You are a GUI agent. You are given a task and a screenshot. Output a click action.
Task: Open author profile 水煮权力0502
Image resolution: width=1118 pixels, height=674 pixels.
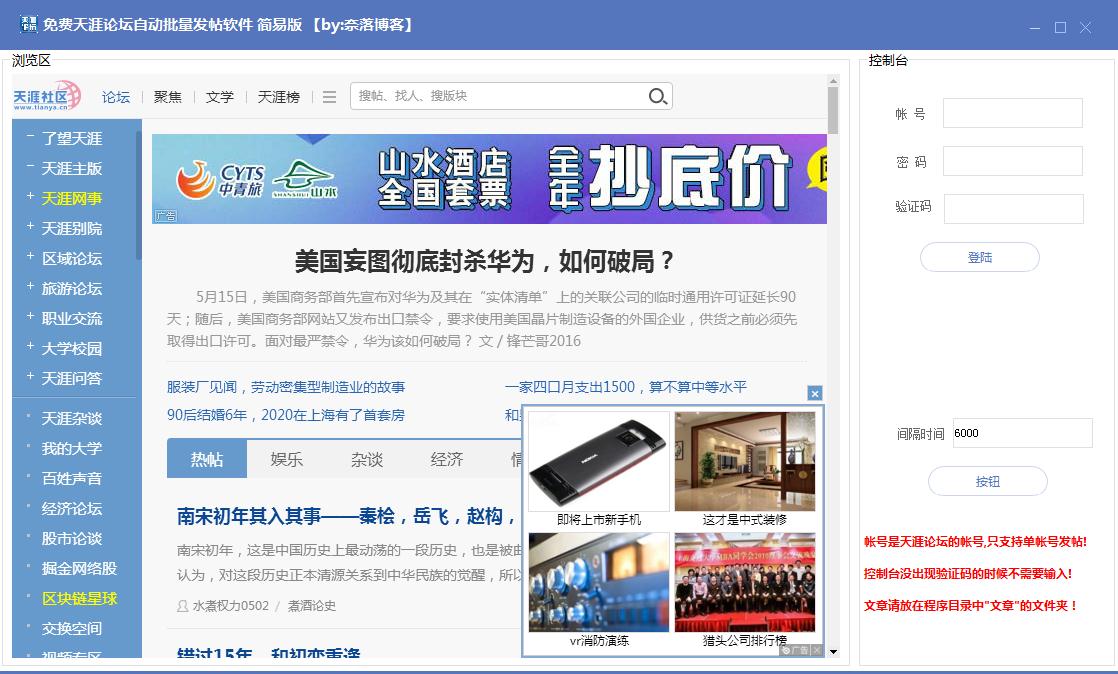click(x=230, y=606)
